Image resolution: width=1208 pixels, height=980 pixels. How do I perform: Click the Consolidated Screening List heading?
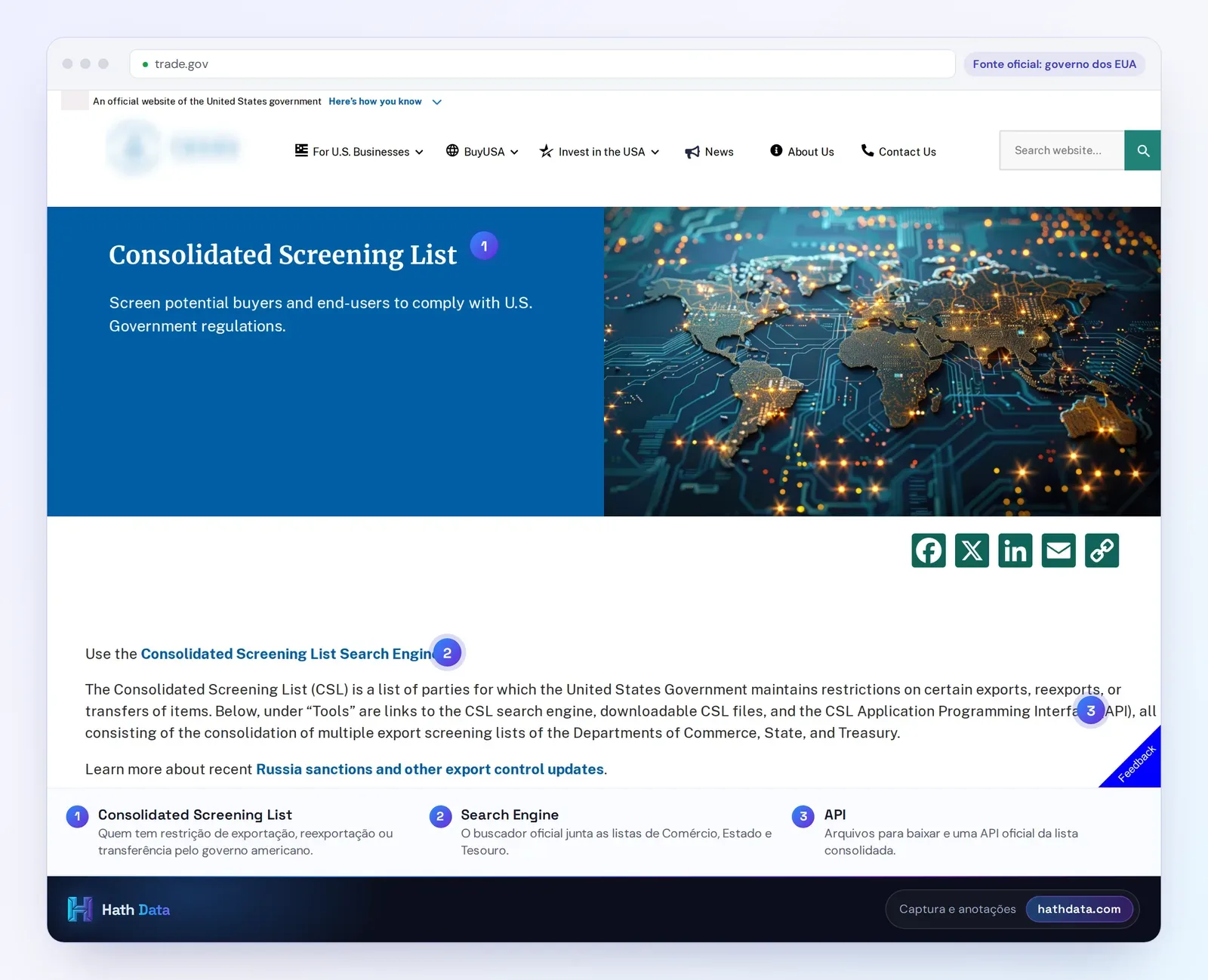(282, 255)
